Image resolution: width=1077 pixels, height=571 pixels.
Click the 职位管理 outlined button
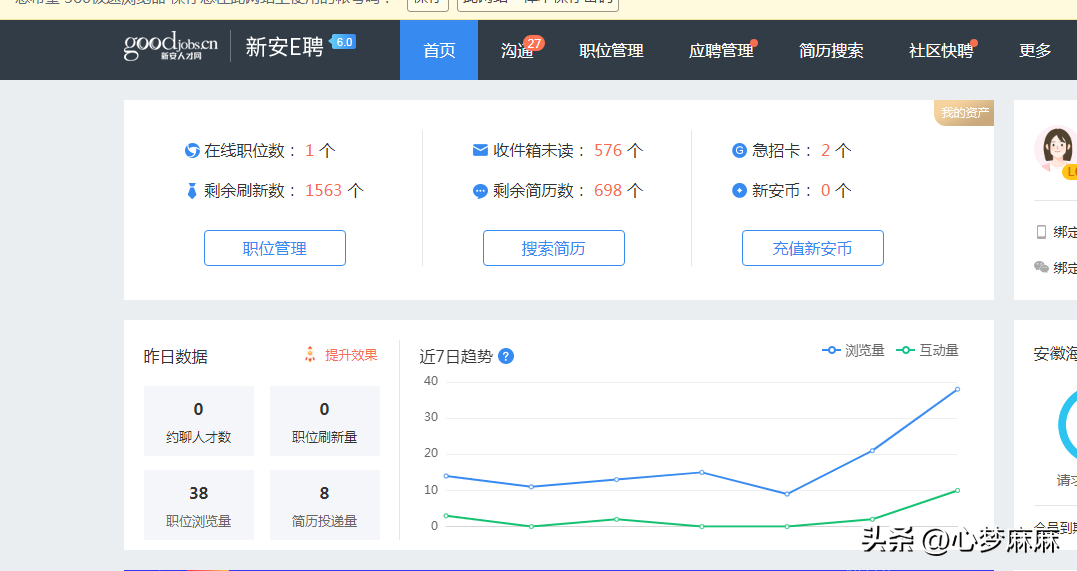(x=275, y=248)
